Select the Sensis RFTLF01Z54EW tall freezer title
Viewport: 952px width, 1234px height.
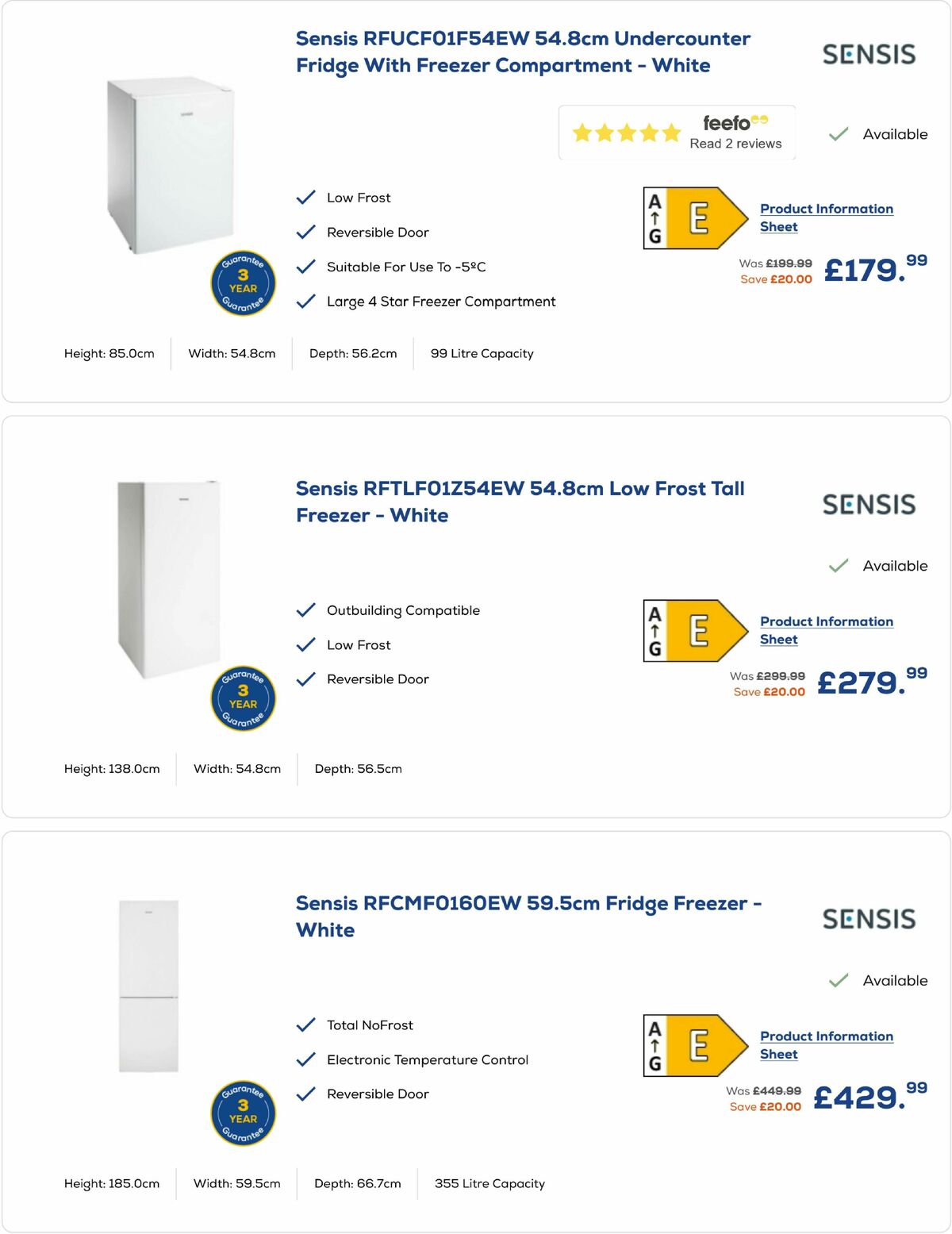(x=520, y=502)
